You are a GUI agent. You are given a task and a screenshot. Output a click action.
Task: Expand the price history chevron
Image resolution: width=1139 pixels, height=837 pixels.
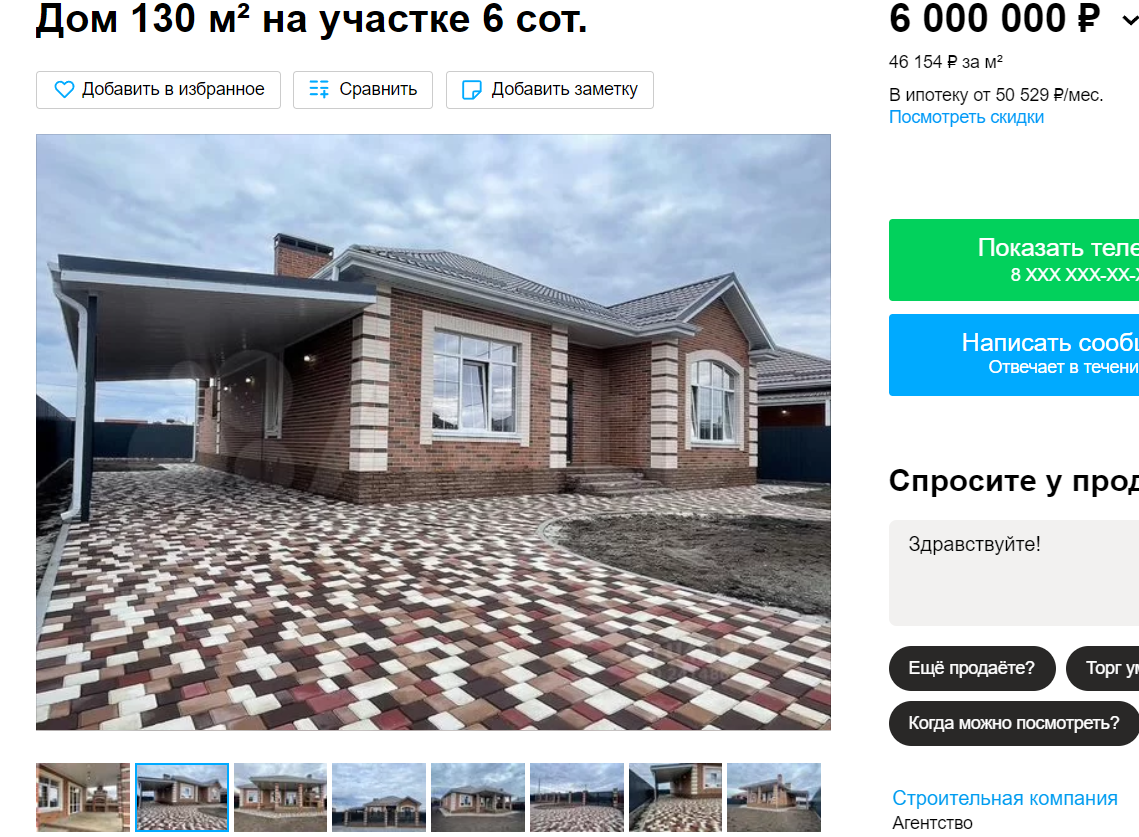tap(1130, 20)
